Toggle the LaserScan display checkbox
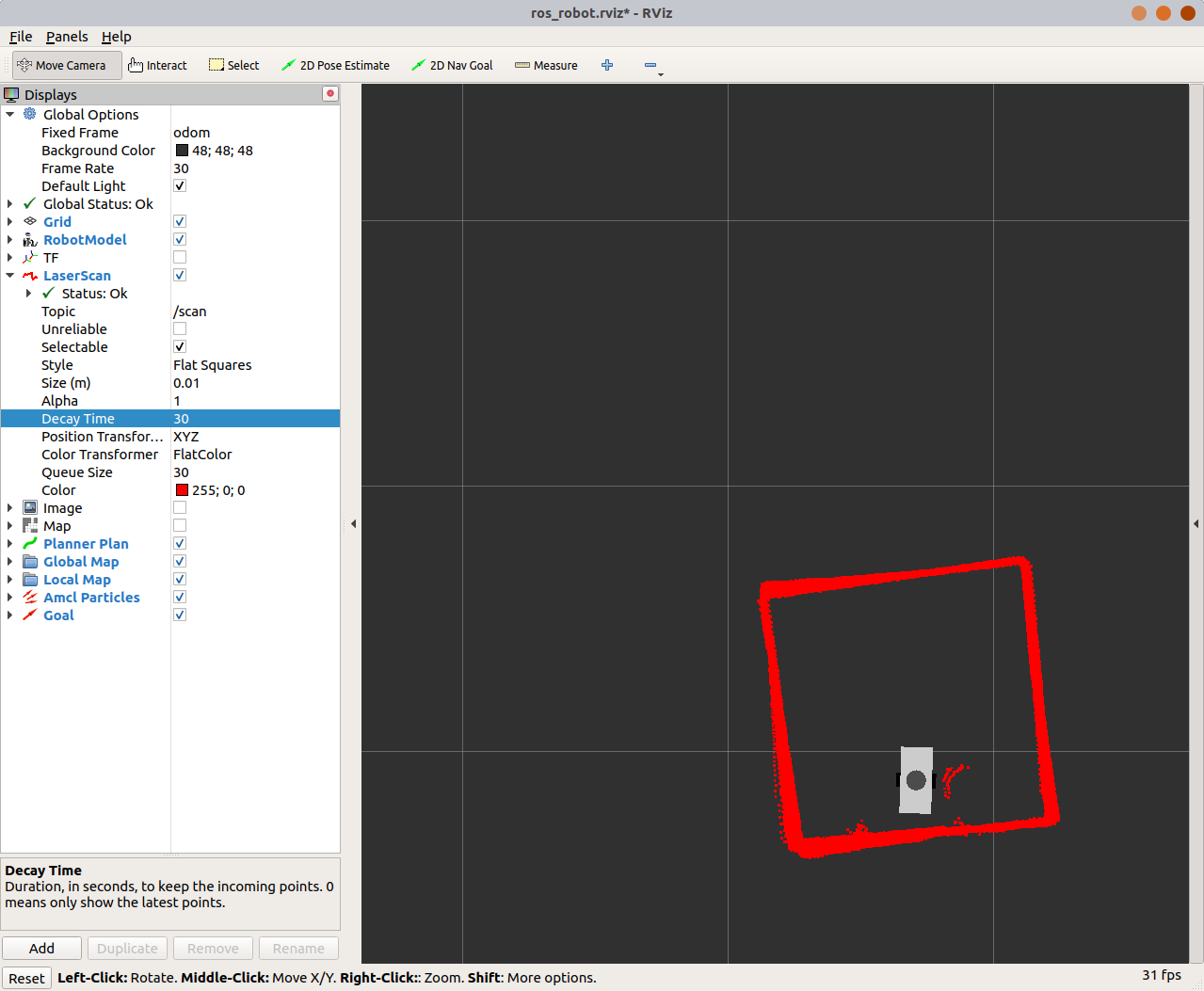The image size is (1204, 991). pos(180,275)
